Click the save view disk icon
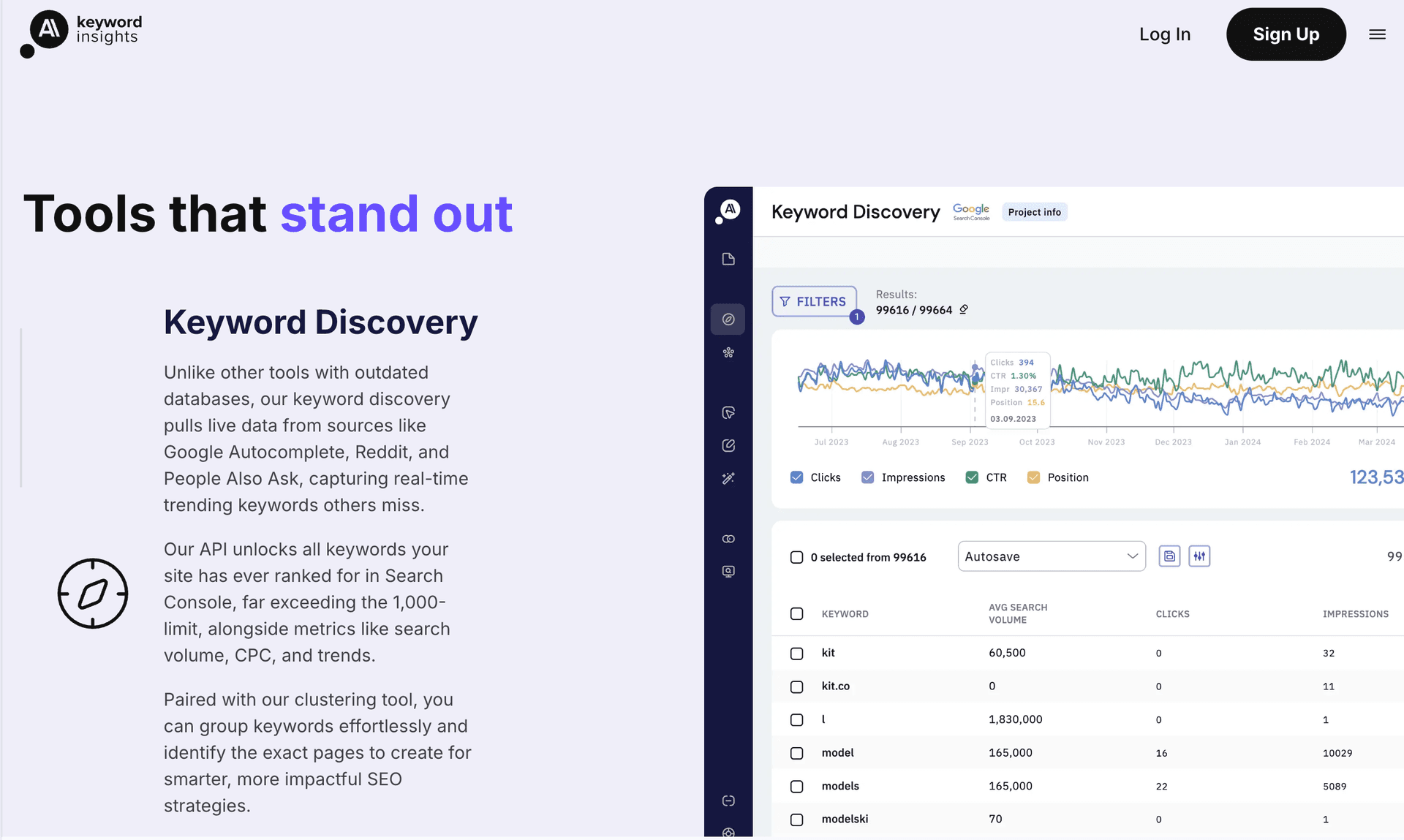 point(1169,556)
